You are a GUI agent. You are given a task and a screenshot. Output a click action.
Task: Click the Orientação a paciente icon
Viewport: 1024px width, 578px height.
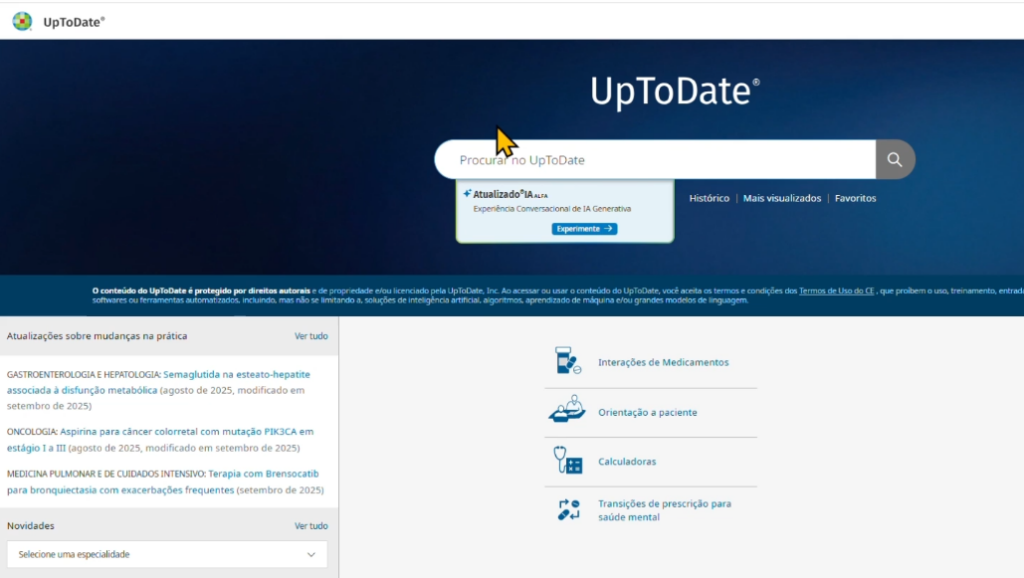click(567, 411)
